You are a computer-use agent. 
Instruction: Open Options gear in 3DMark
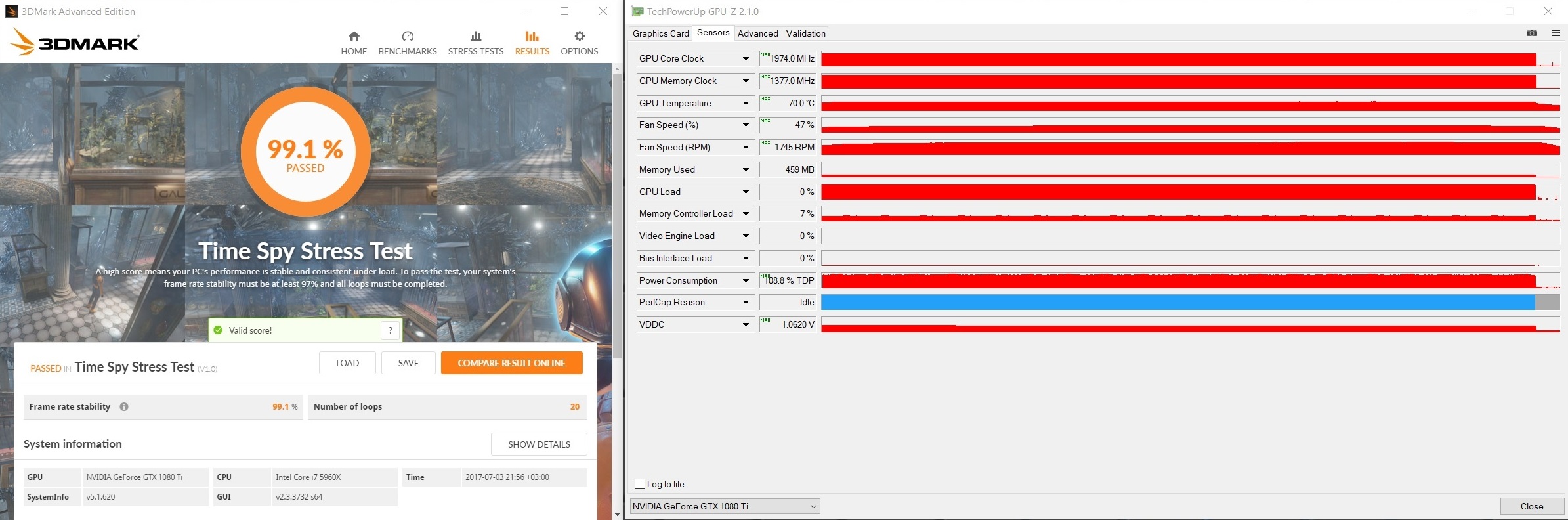[x=580, y=43]
